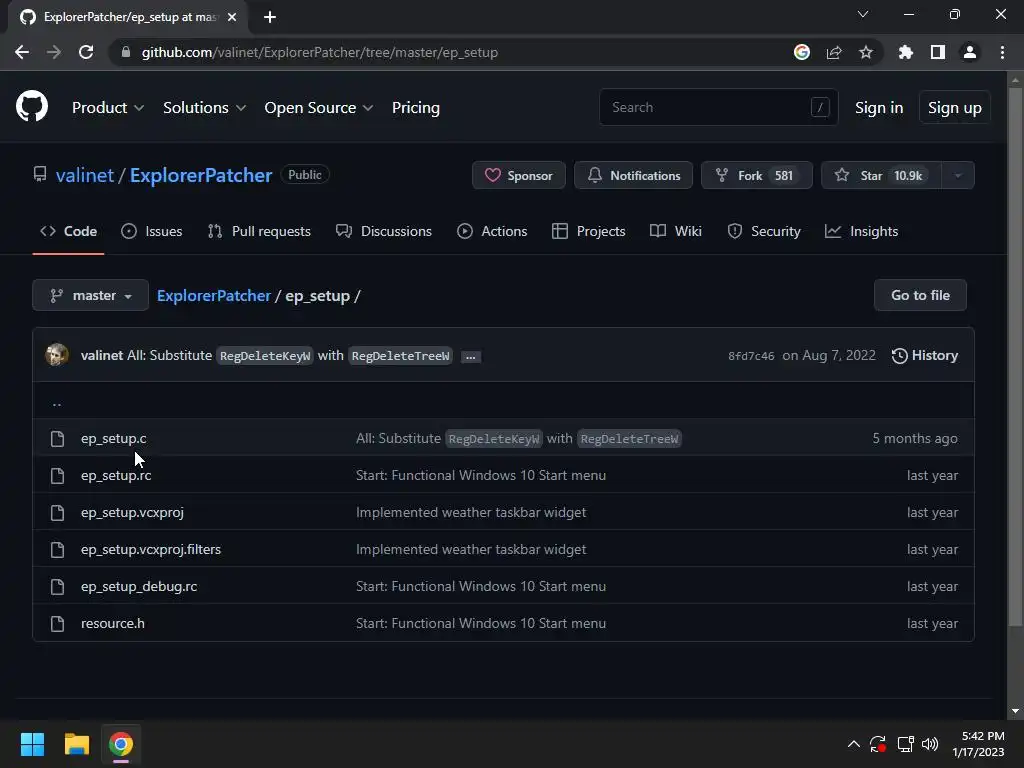The height and width of the screenshot is (768, 1024).
Task: Open the ep_setup.vcxproj file
Action: point(132,513)
